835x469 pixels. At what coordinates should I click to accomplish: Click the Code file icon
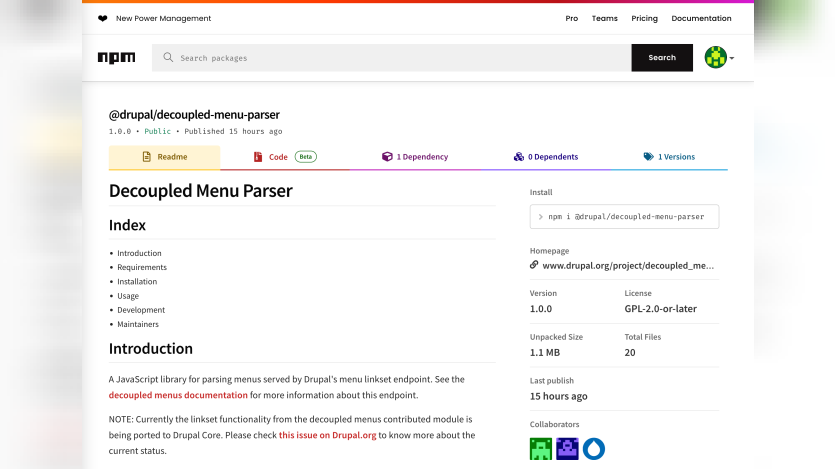point(258,157)
